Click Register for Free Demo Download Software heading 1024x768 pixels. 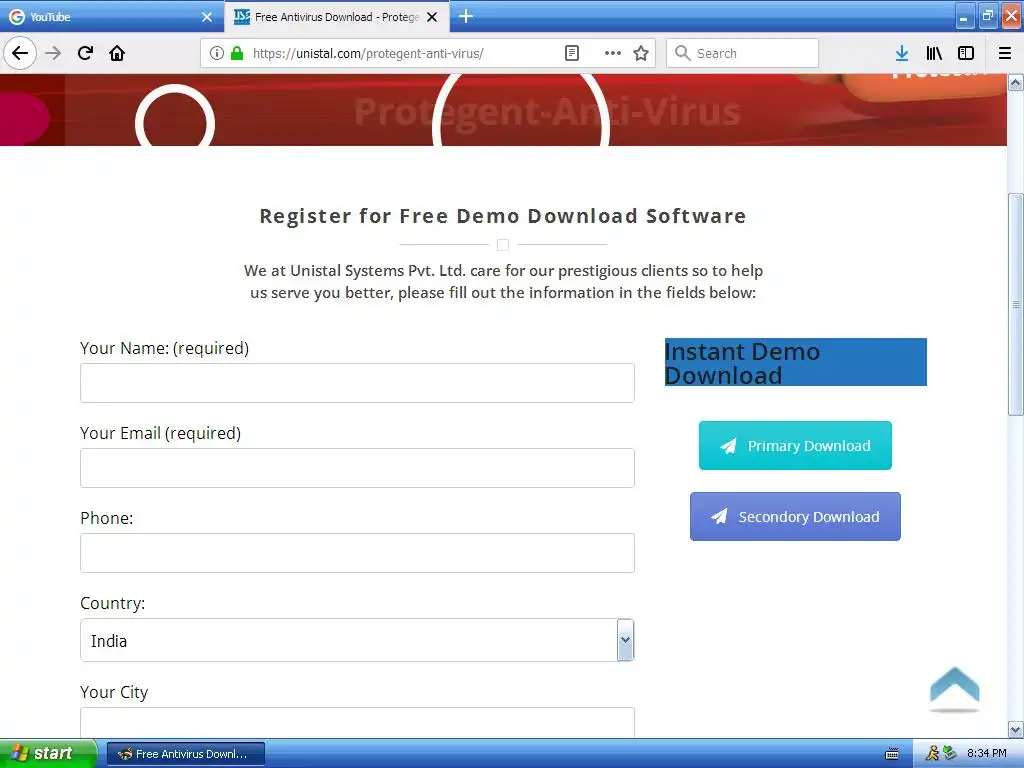(502, 216)
